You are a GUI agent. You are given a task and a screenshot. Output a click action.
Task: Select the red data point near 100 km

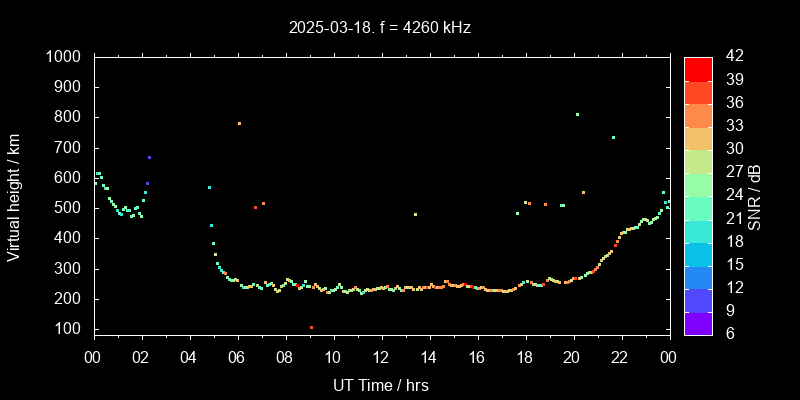coord(311,327)
